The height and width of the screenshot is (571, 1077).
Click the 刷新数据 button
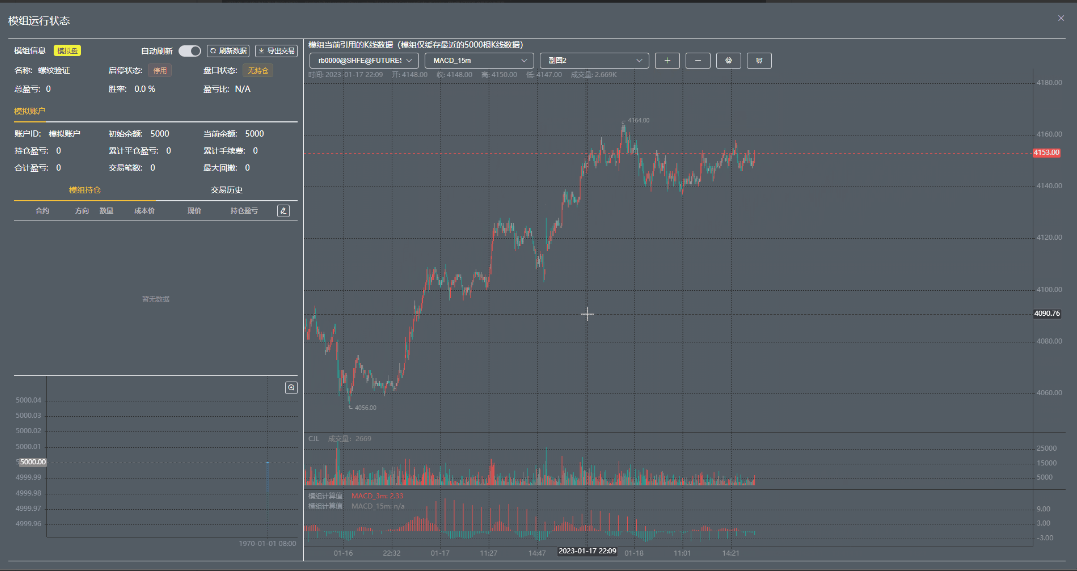coord(228,51)
